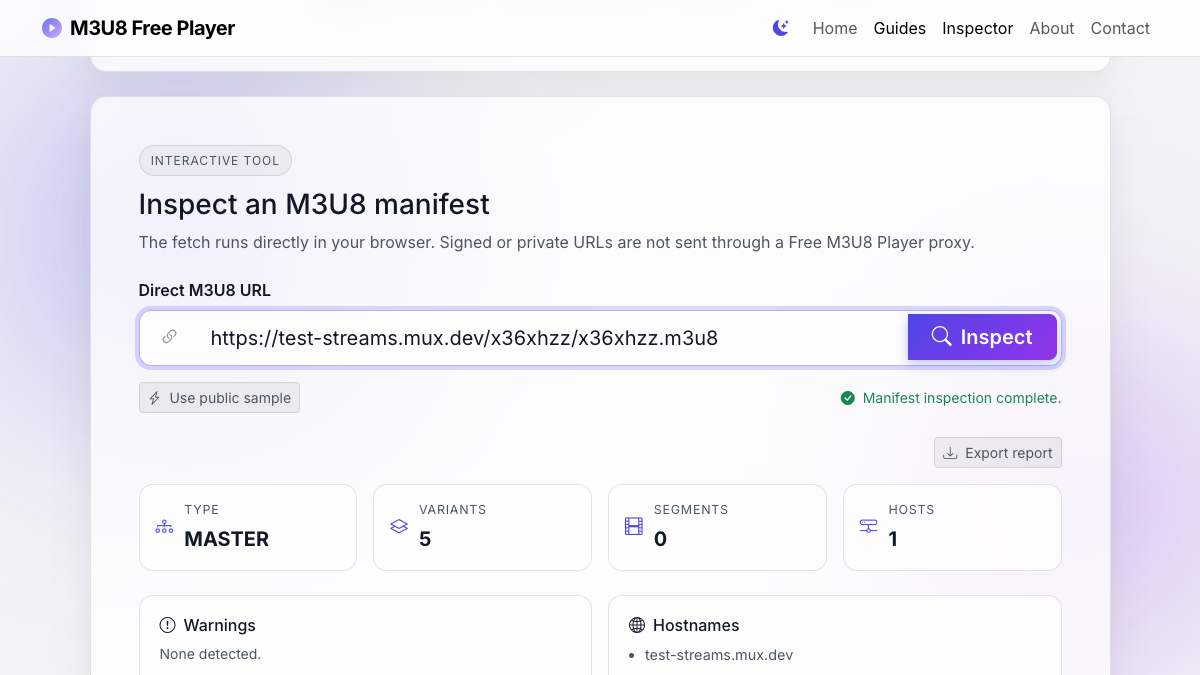Select the None detected text
This screenshot has height=675, width=1200.
click(210, 654)
